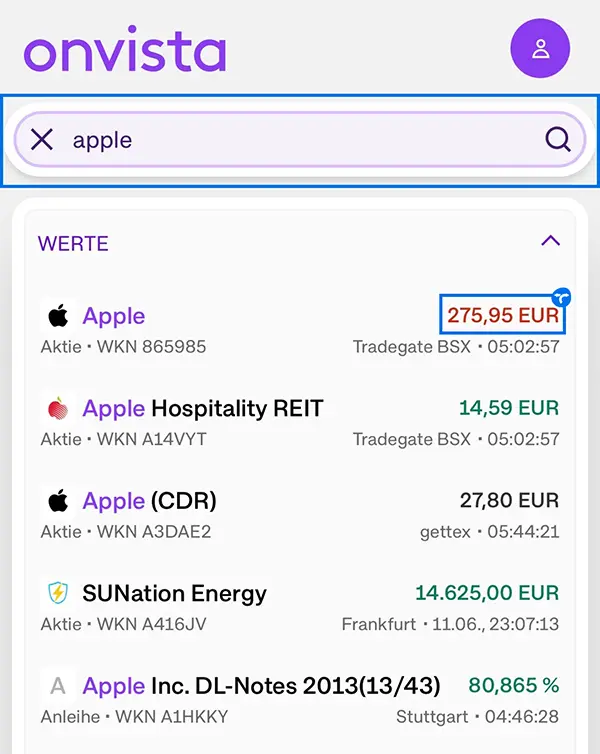600x754 pixels.
Task: Click the black Apple logo next to Apple
Action: tap(58, 316)
